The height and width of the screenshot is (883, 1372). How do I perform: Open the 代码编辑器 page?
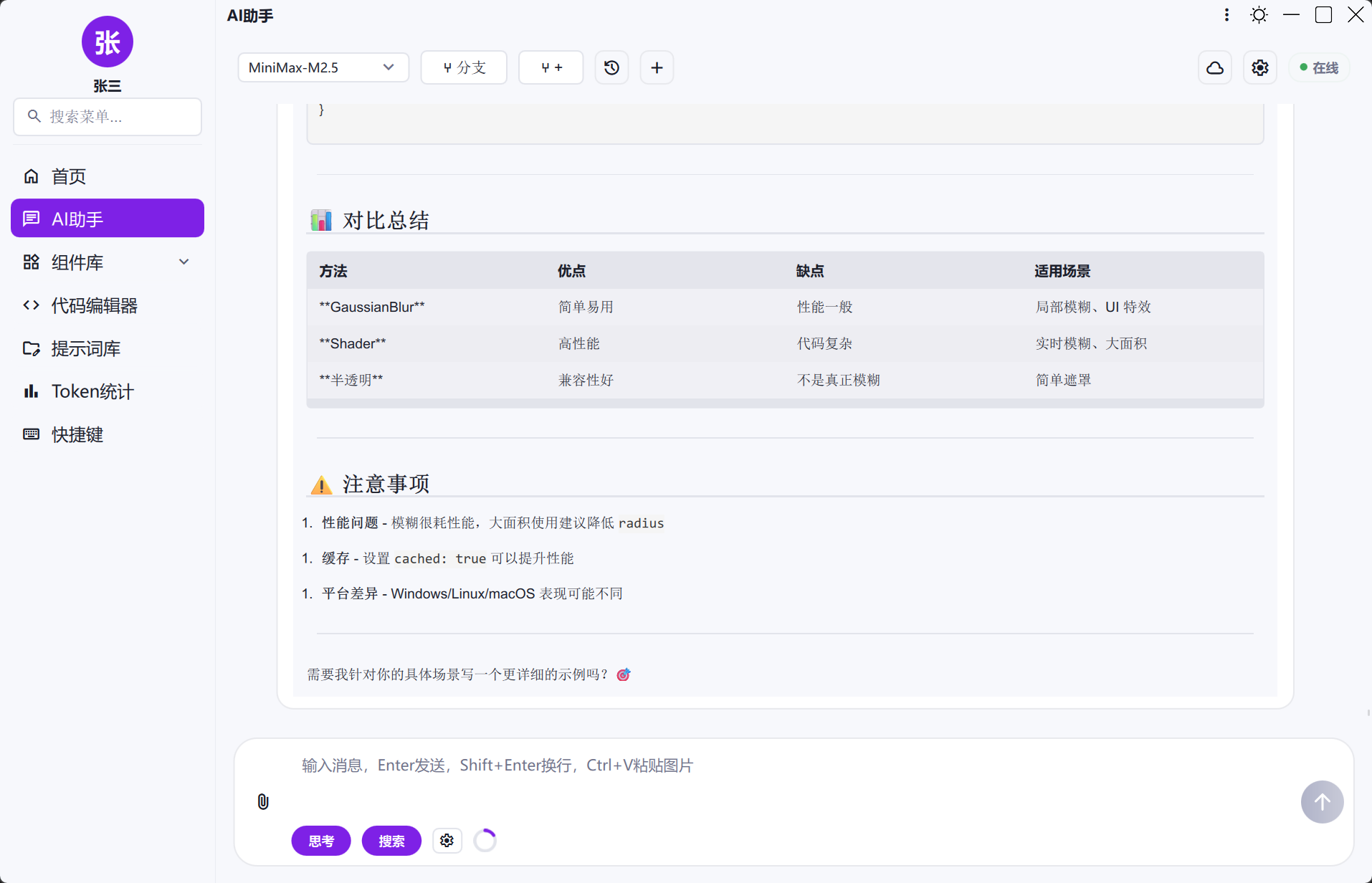(x=108, y=305)
